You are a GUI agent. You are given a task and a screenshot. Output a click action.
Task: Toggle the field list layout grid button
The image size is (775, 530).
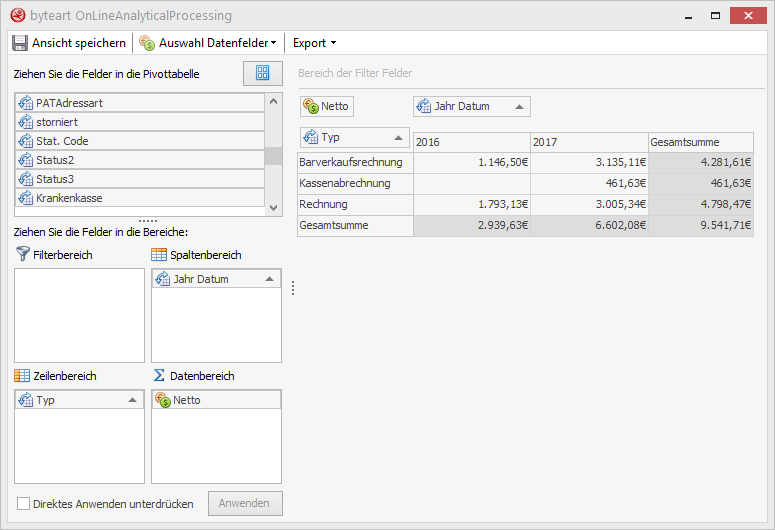(x=263, y=73)
